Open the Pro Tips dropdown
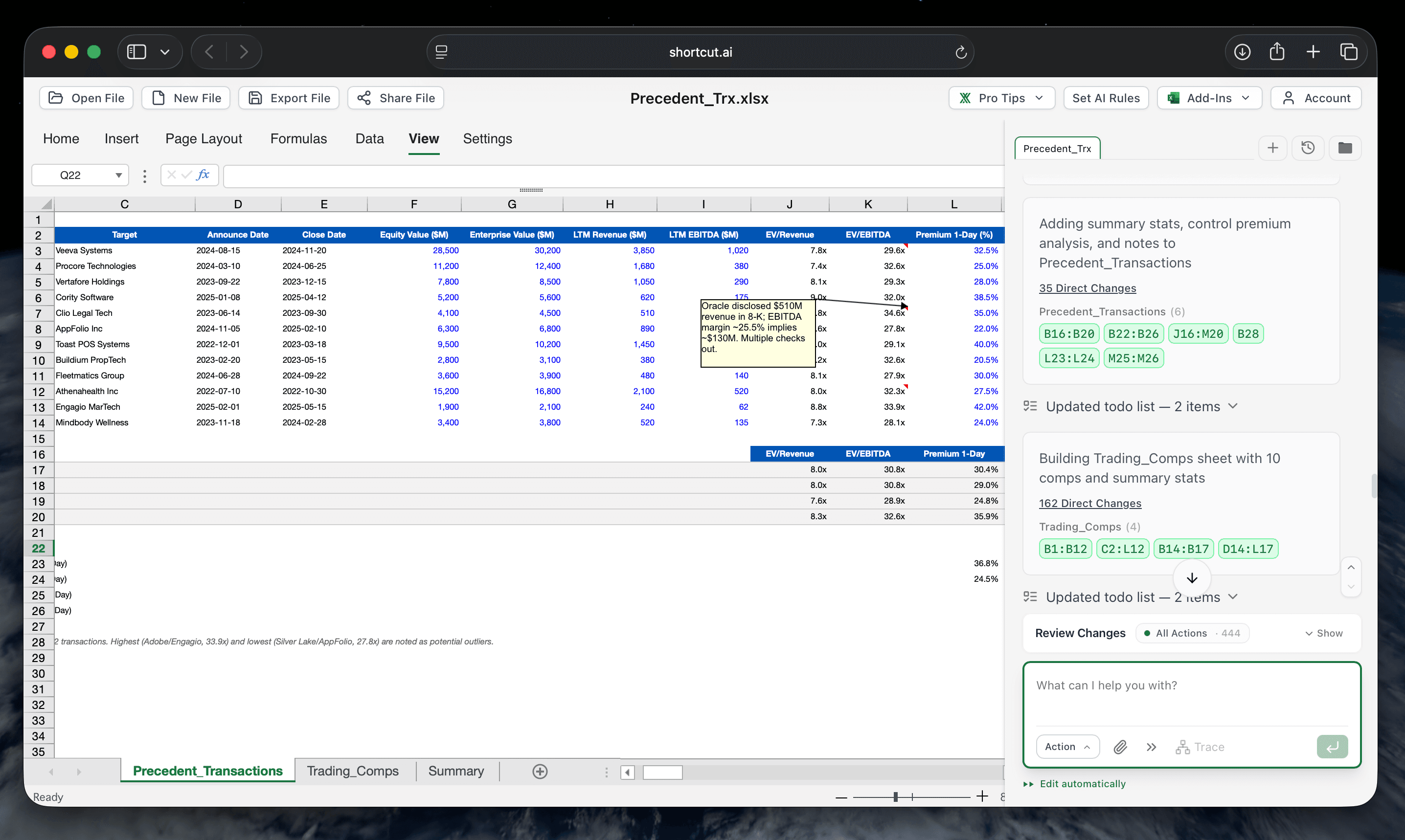The image size is (1405, 840). coord(1001,97)
